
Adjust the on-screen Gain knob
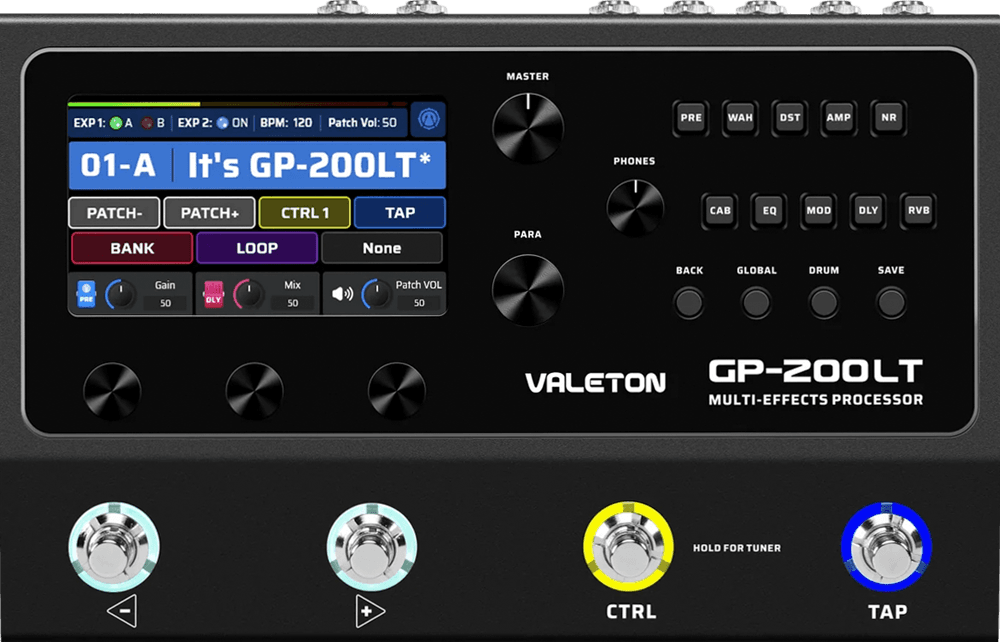point(120,294)
